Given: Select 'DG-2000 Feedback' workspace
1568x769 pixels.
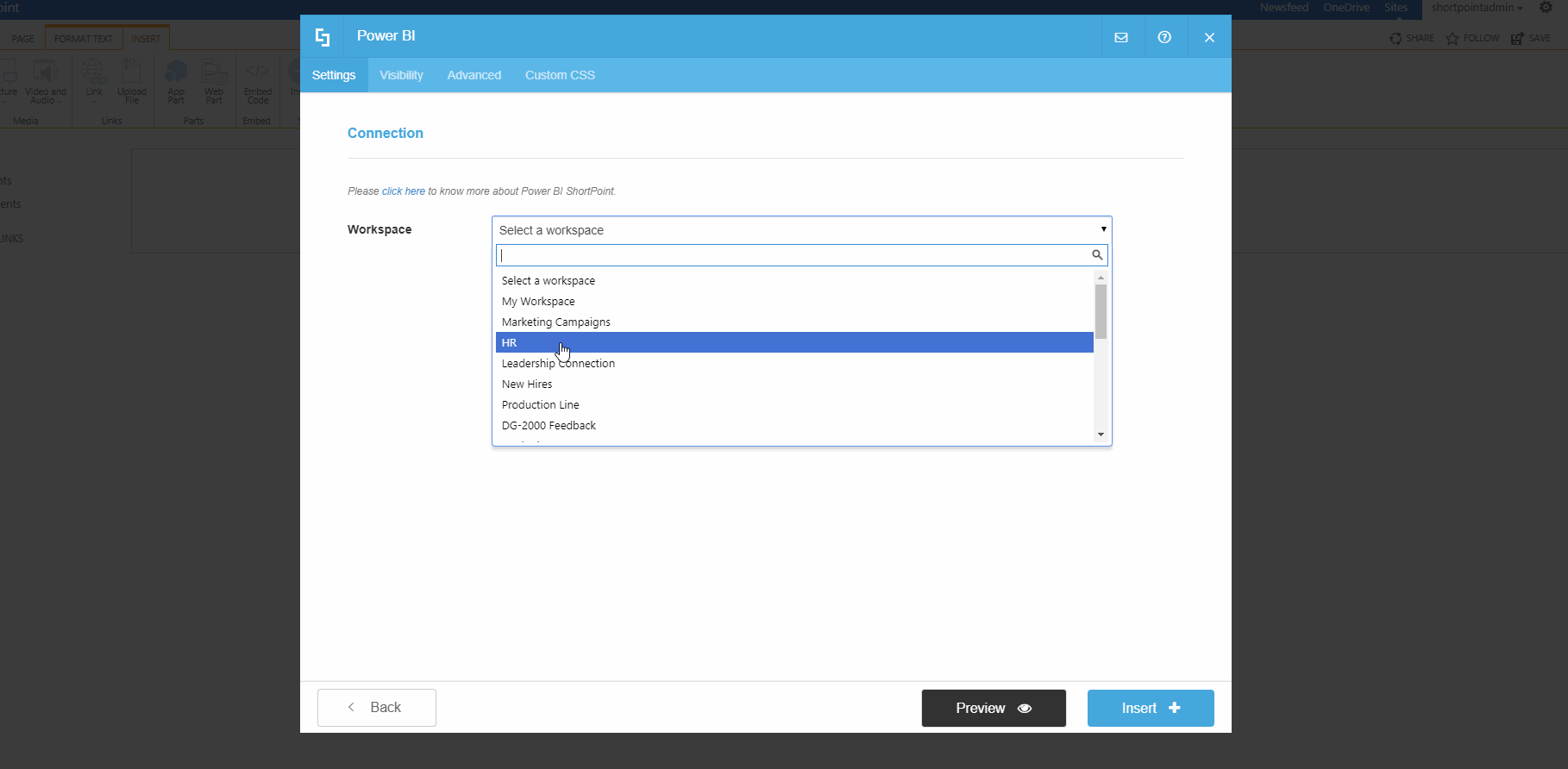Looking at the screenshot, I should click(794, 426).
